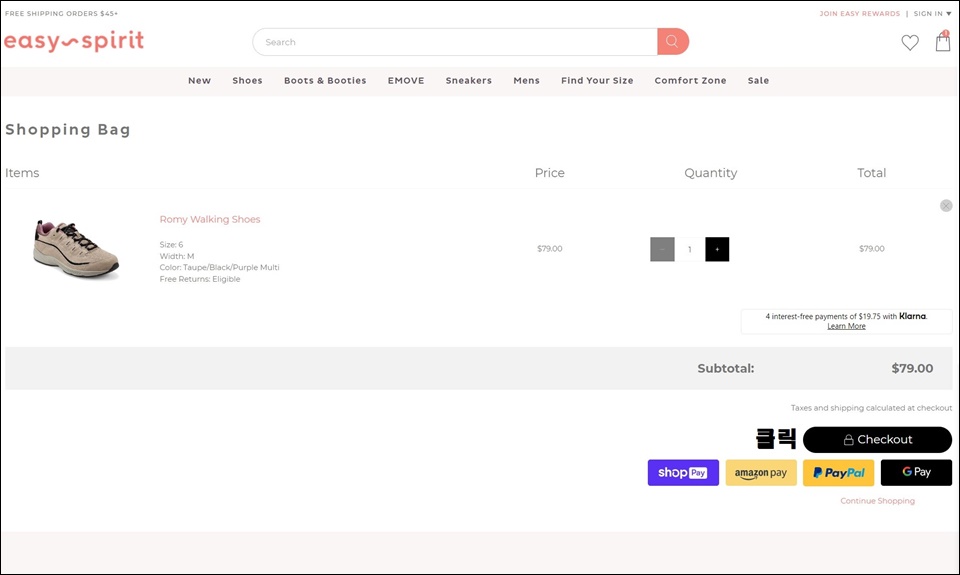Click Klarna Learn More link
Viewport: 960px width, 575px height.
pos(846,326)
